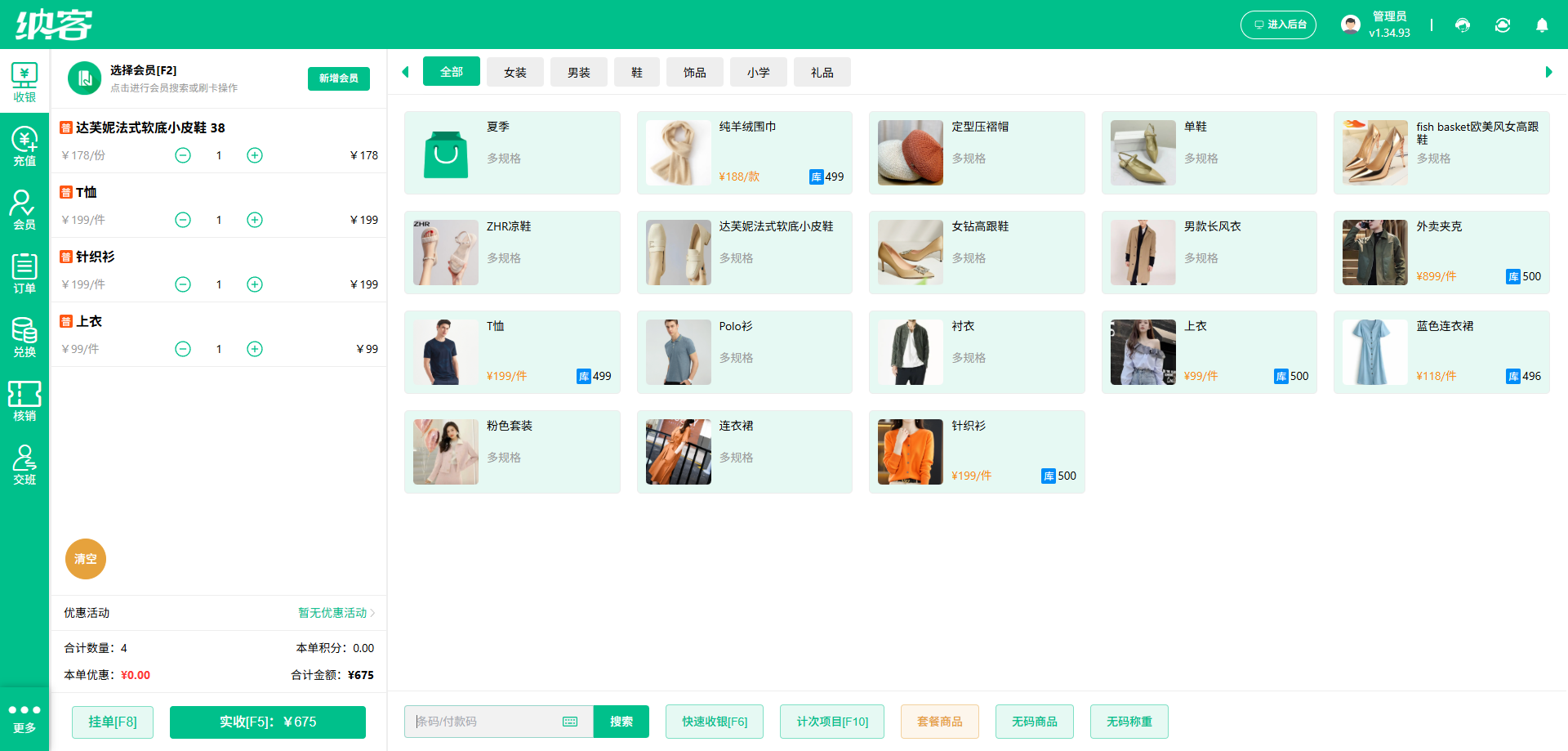Open the 会员 member sidebar icon
Image resolution: width=1568 pixels, height=751 pixels.
(24, 209)
